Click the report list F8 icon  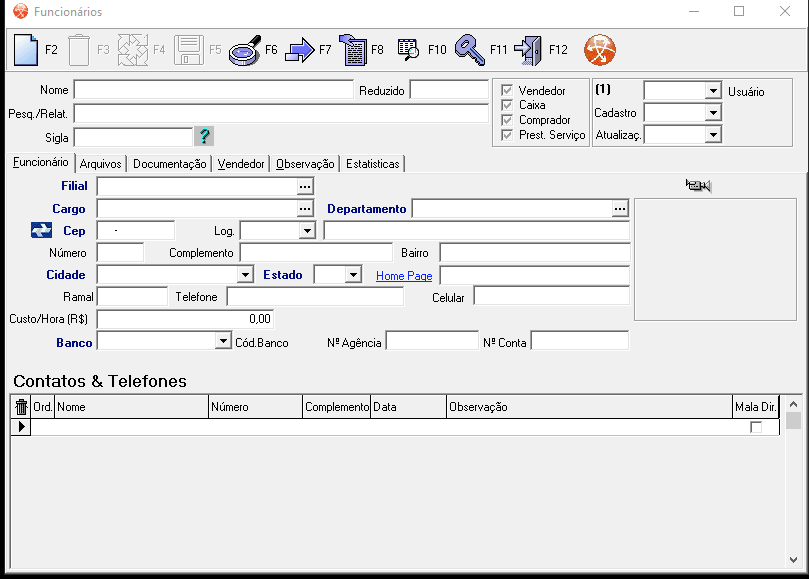(353, 49)
